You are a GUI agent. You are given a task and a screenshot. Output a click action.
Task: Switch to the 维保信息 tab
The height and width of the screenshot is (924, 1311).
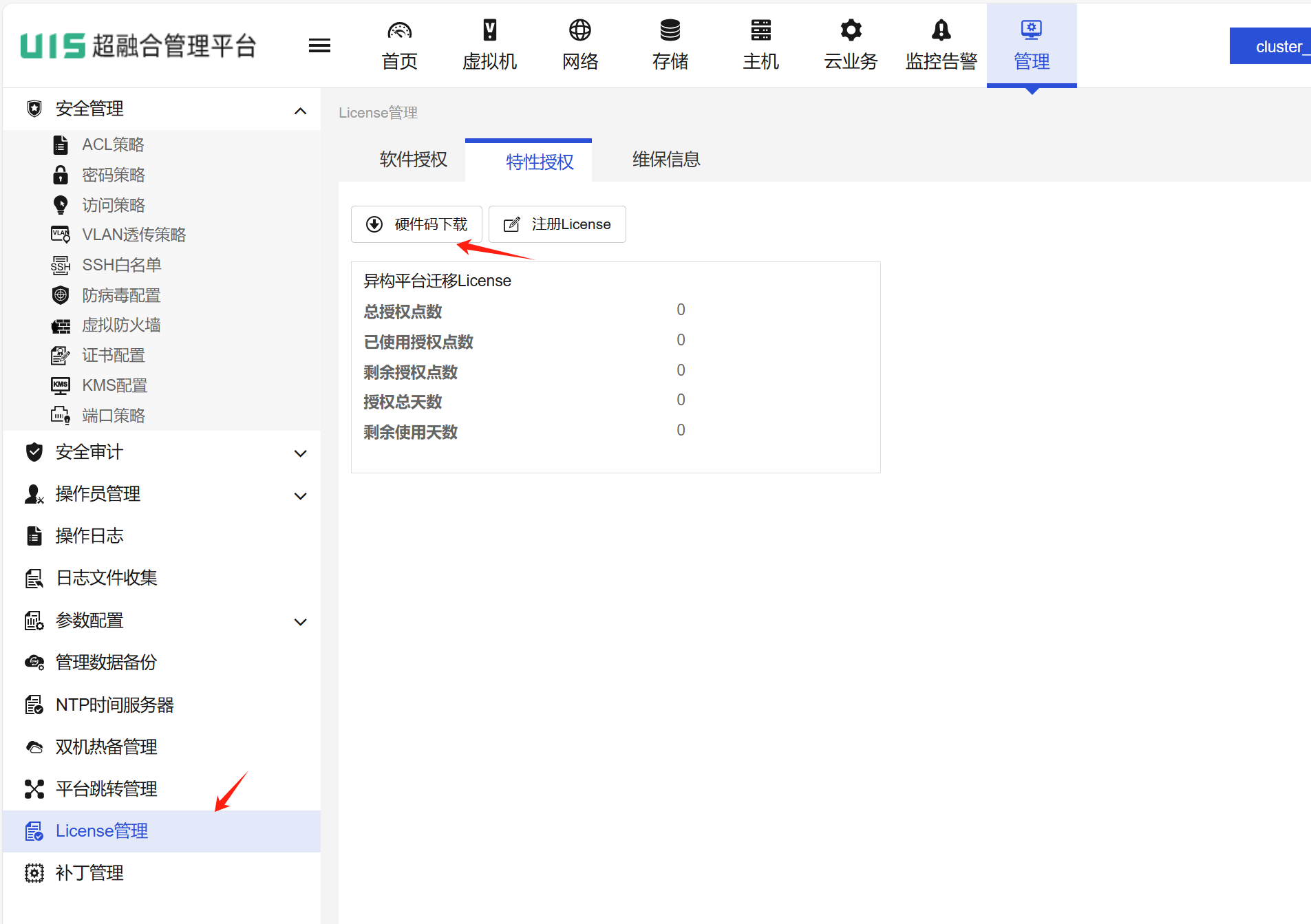coord(666,160)
